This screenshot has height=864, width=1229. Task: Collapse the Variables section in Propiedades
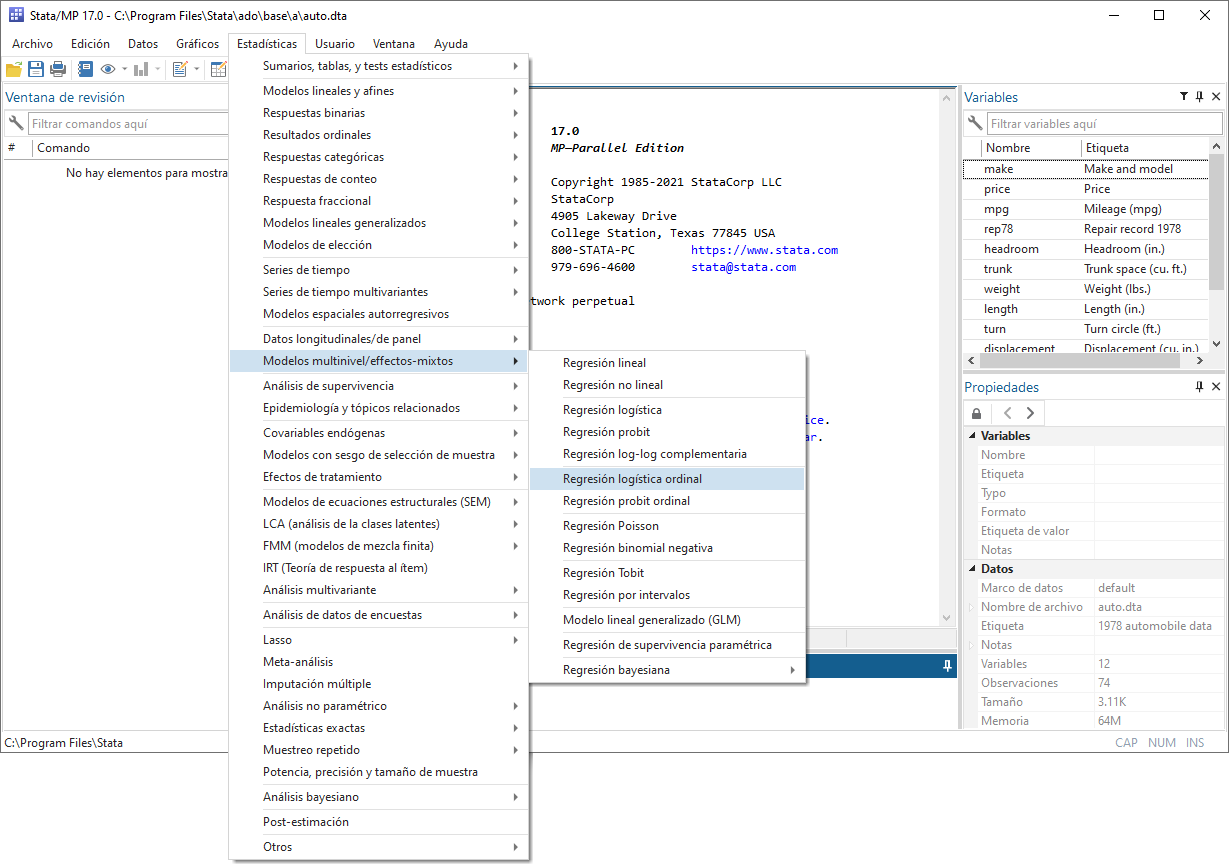pos(971,436)
